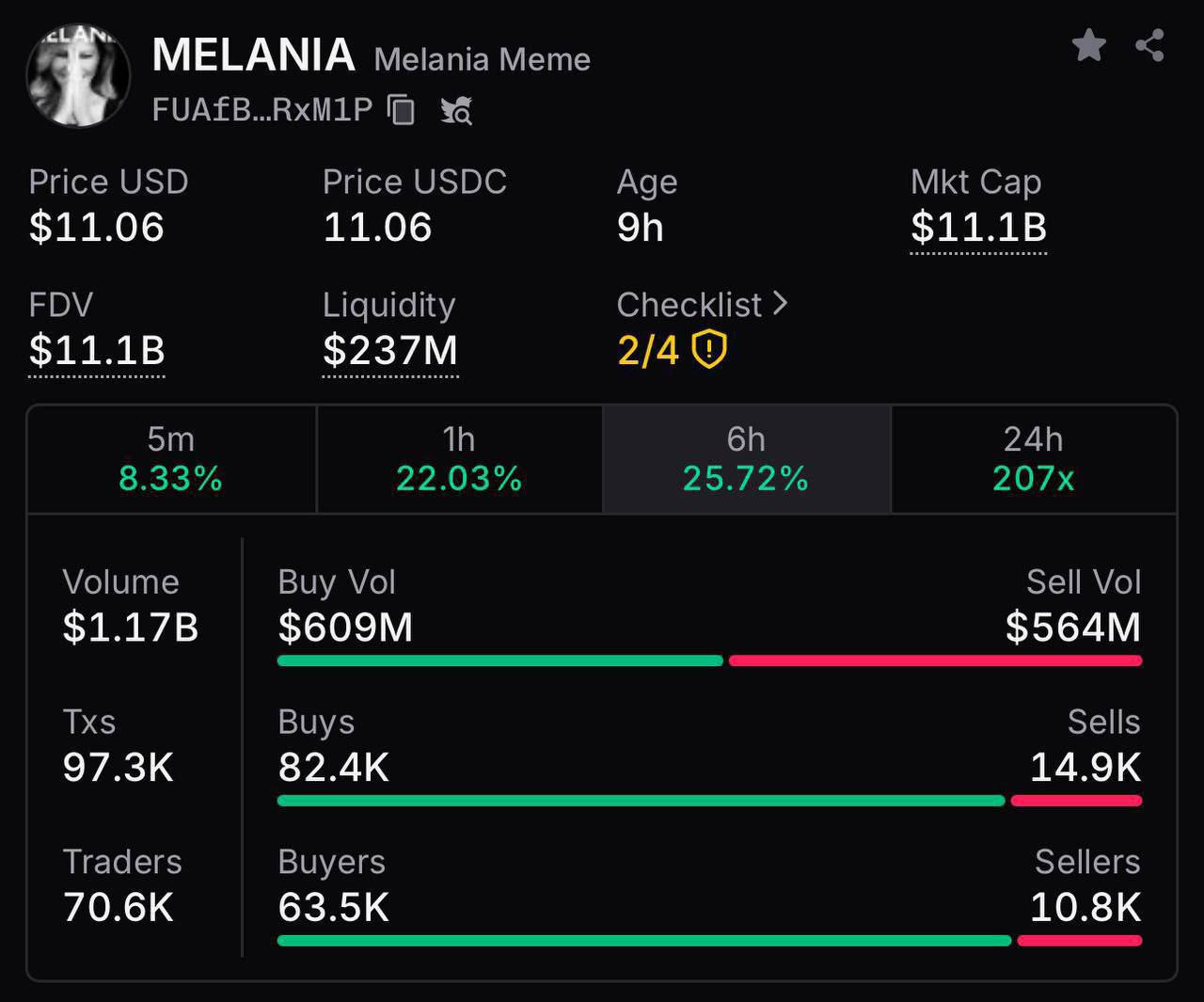Image resolution: width=1204 pixels, height=1002 pixels.
Task: Select the 6h timeframe tab
Action: pos(746,459)
